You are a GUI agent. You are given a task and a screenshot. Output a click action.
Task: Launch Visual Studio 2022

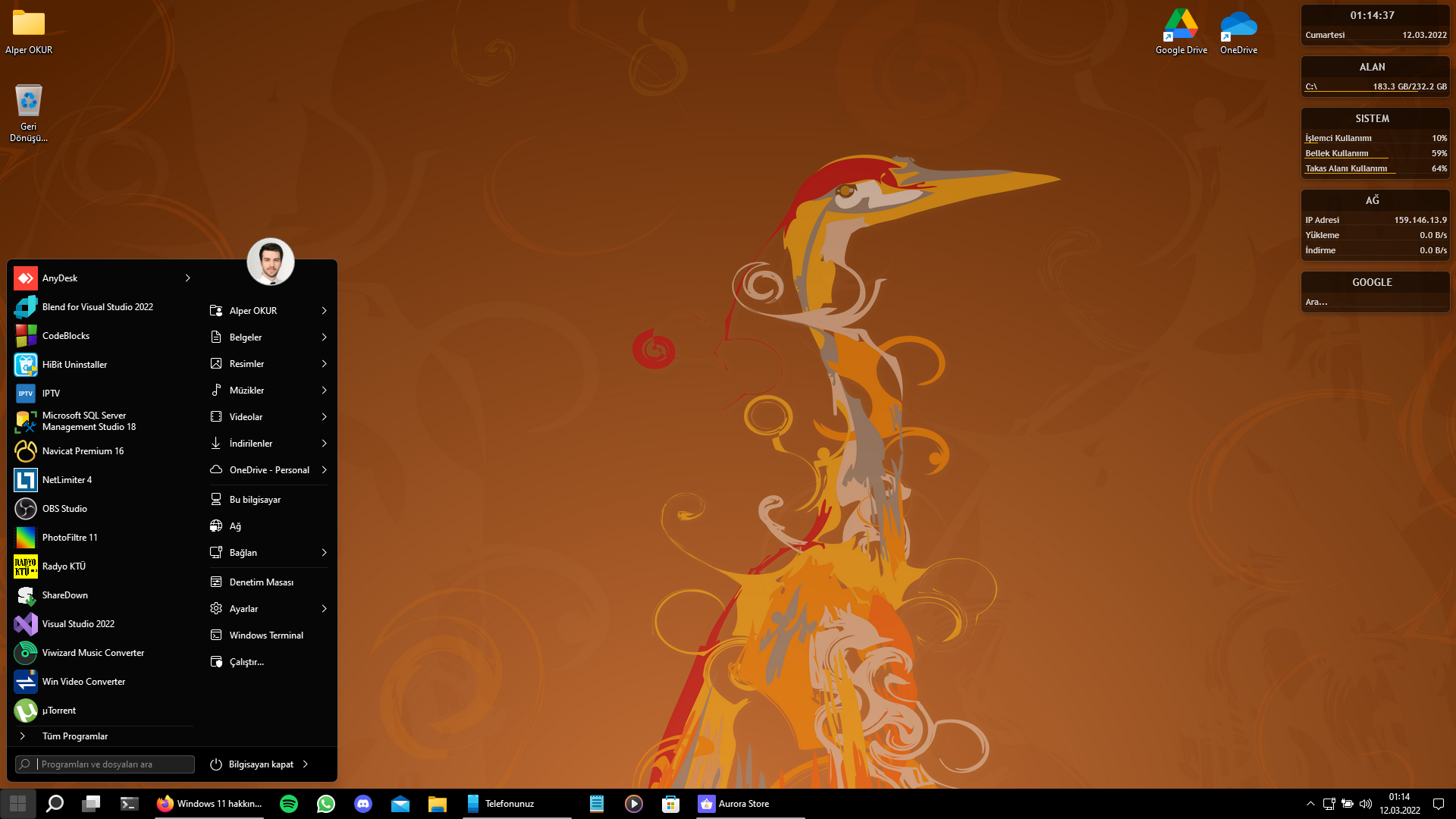[78, 624]
